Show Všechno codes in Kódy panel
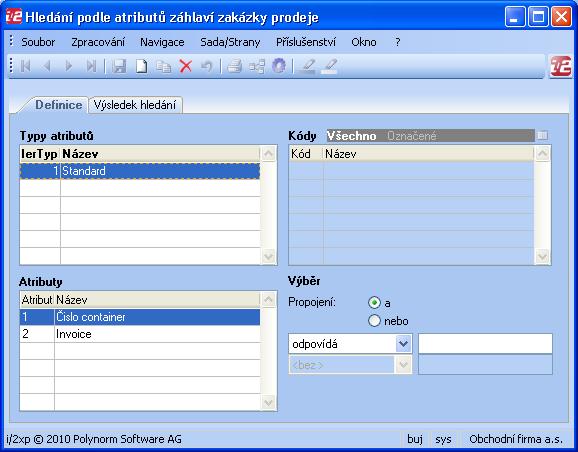Screen dimensions: 578x452 point(352,136)
